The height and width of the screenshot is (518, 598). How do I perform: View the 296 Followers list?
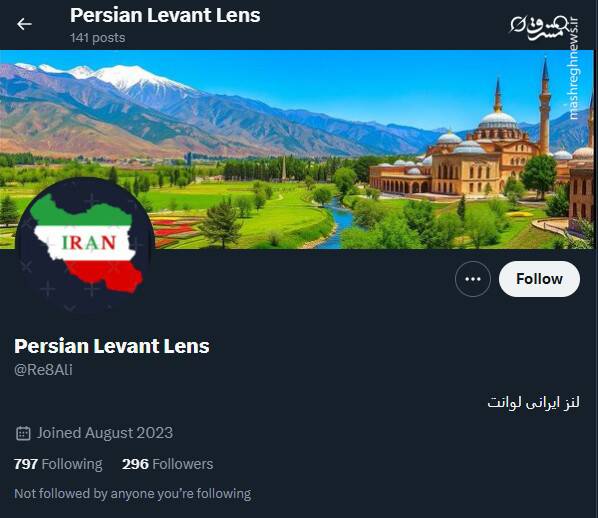(x=167, y=464)
